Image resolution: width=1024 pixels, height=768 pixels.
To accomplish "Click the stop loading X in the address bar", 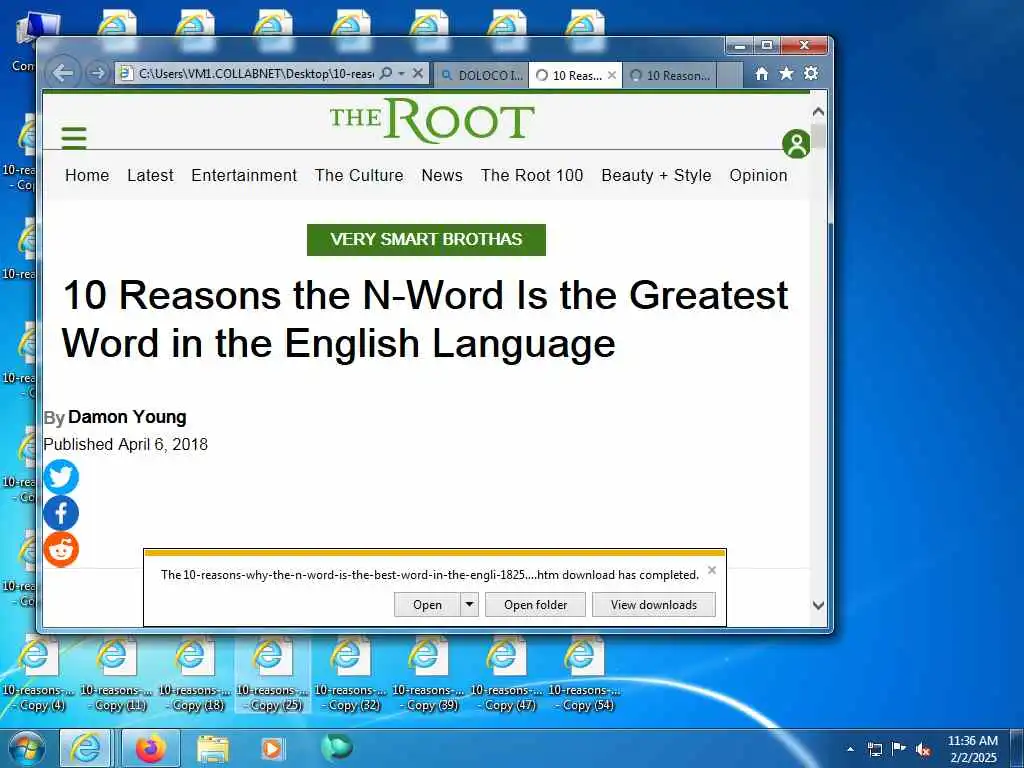I will [x=418, y=73].
